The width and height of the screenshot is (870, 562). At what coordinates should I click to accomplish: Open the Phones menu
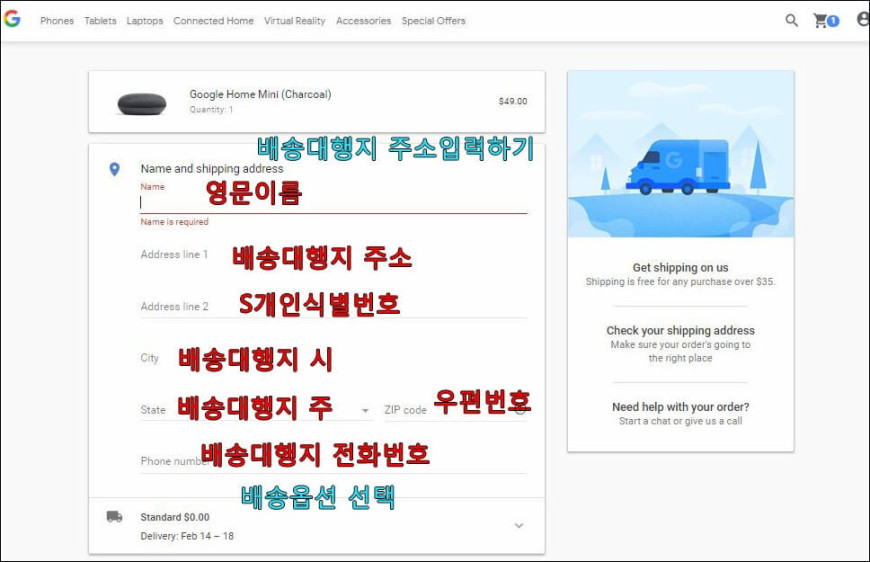coord(57,21)
